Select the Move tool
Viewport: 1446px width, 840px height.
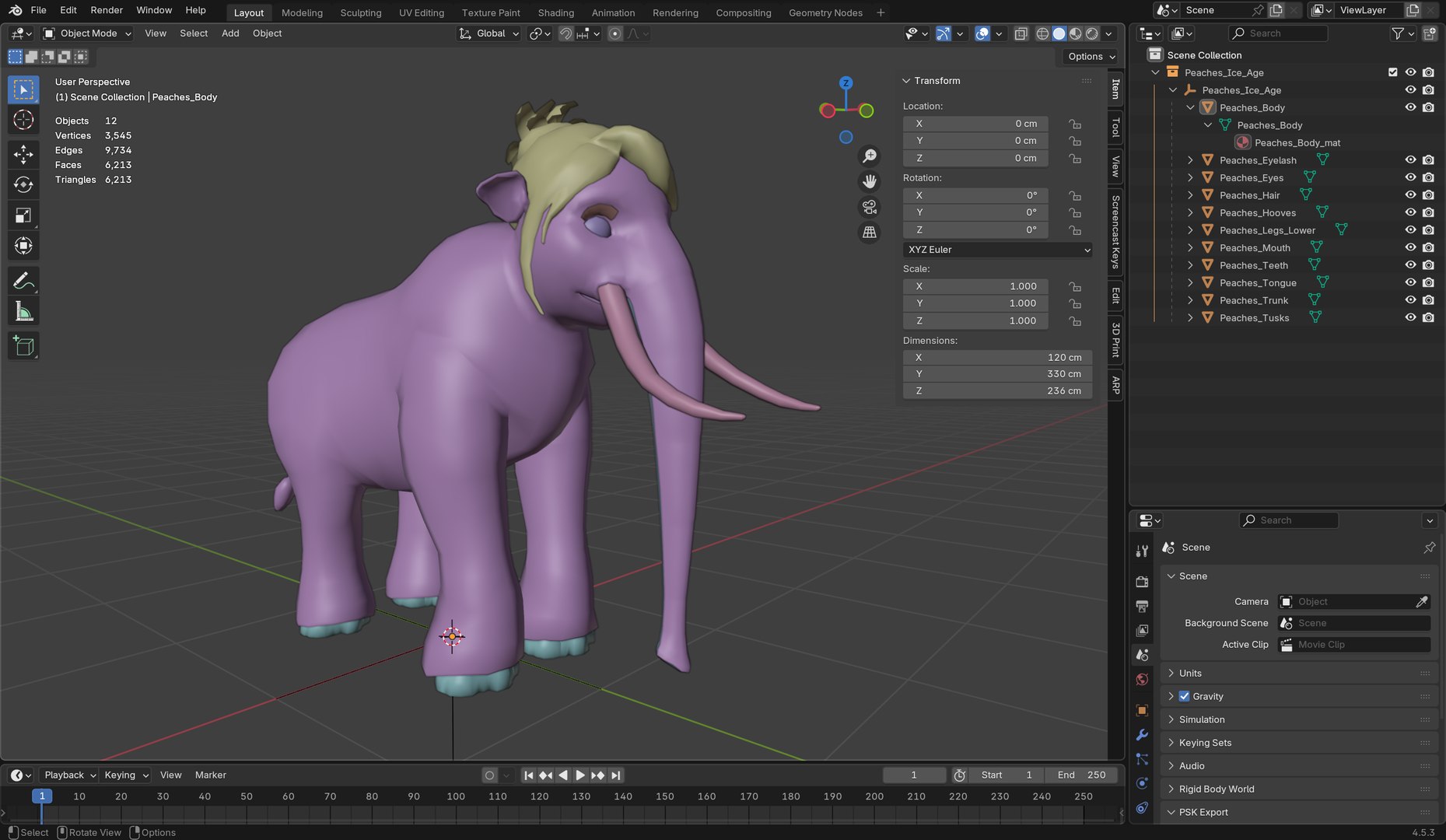tap(23, 154)
